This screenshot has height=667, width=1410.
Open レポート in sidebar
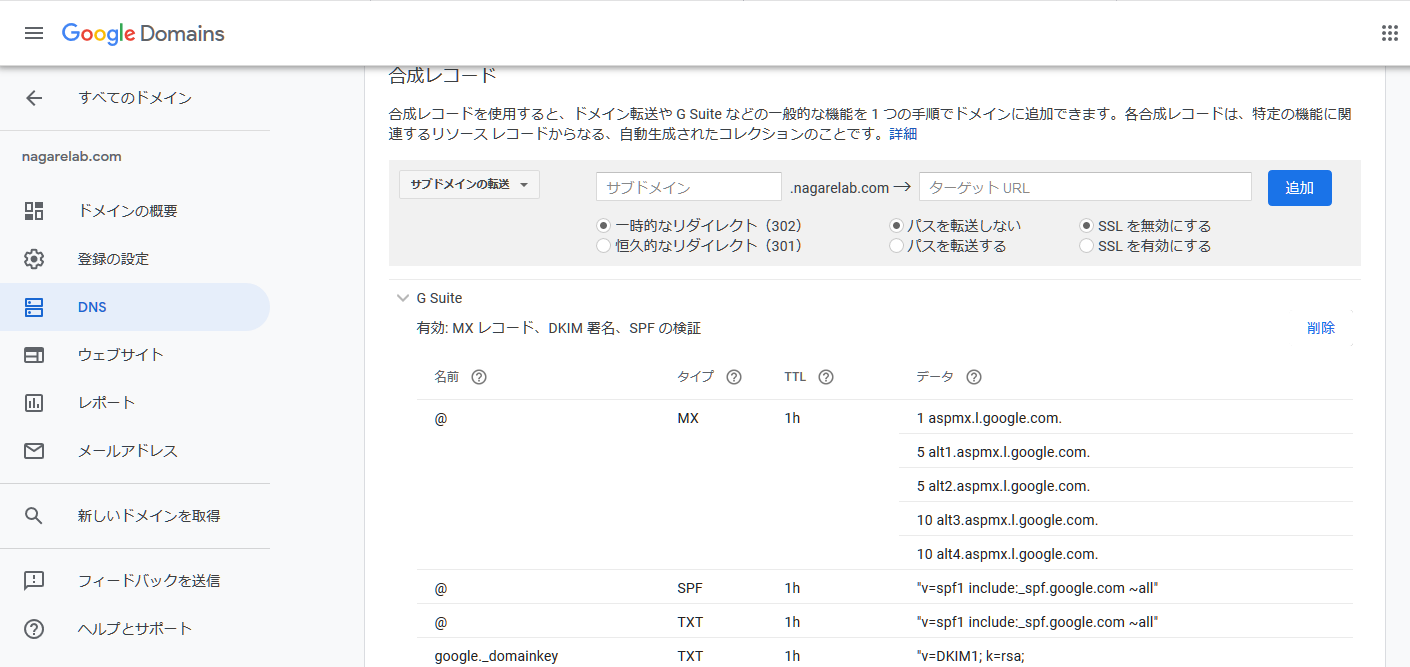(106, 403)
